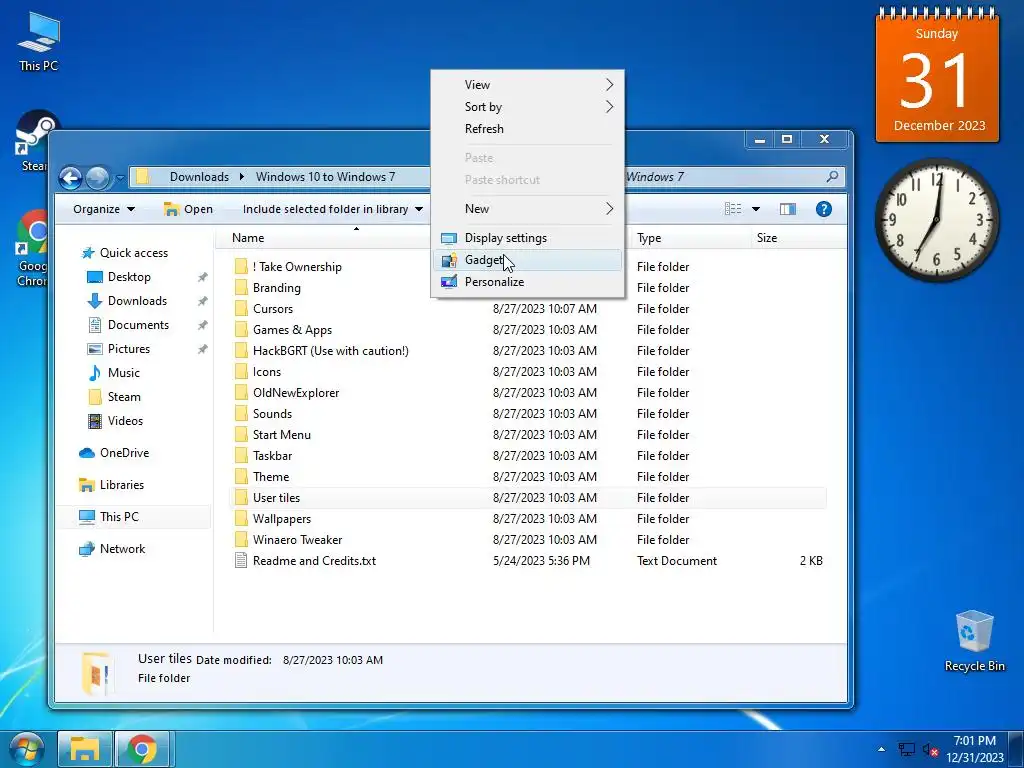This screenshot has width=1024, height=768.
Task: Click the Display settings menu icon
Action: pyautogui.click(x=449, y=238)
